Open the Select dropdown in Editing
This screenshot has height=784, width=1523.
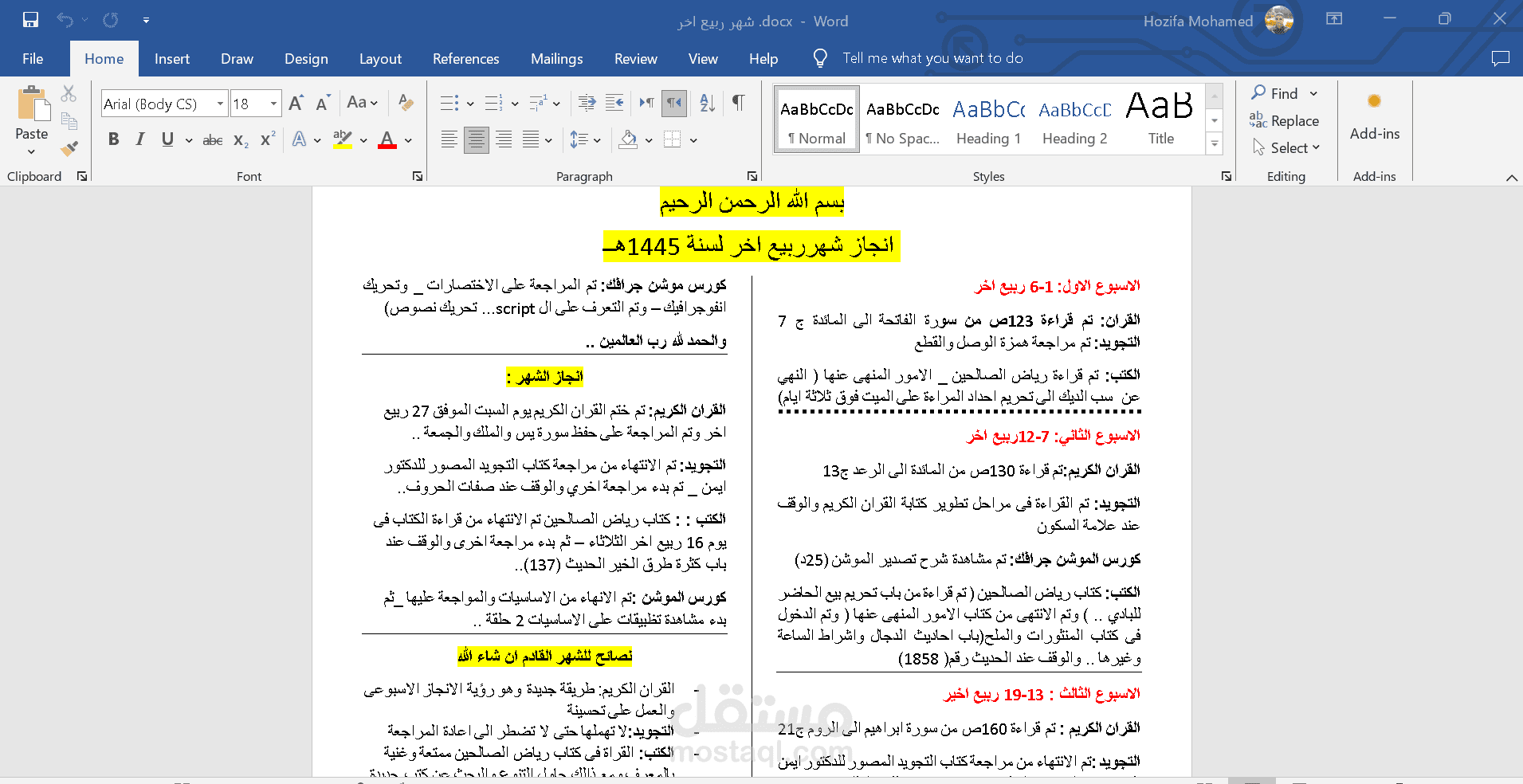(1287, 148)
